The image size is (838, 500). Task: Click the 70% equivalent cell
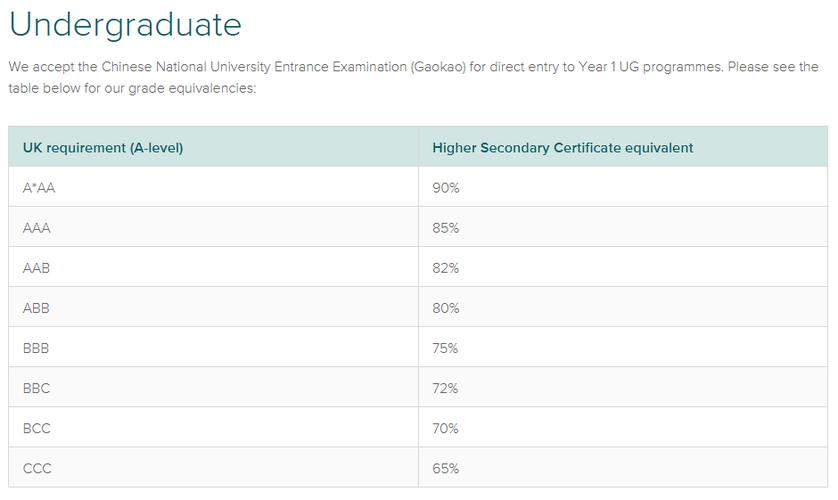tap(623, 428)
